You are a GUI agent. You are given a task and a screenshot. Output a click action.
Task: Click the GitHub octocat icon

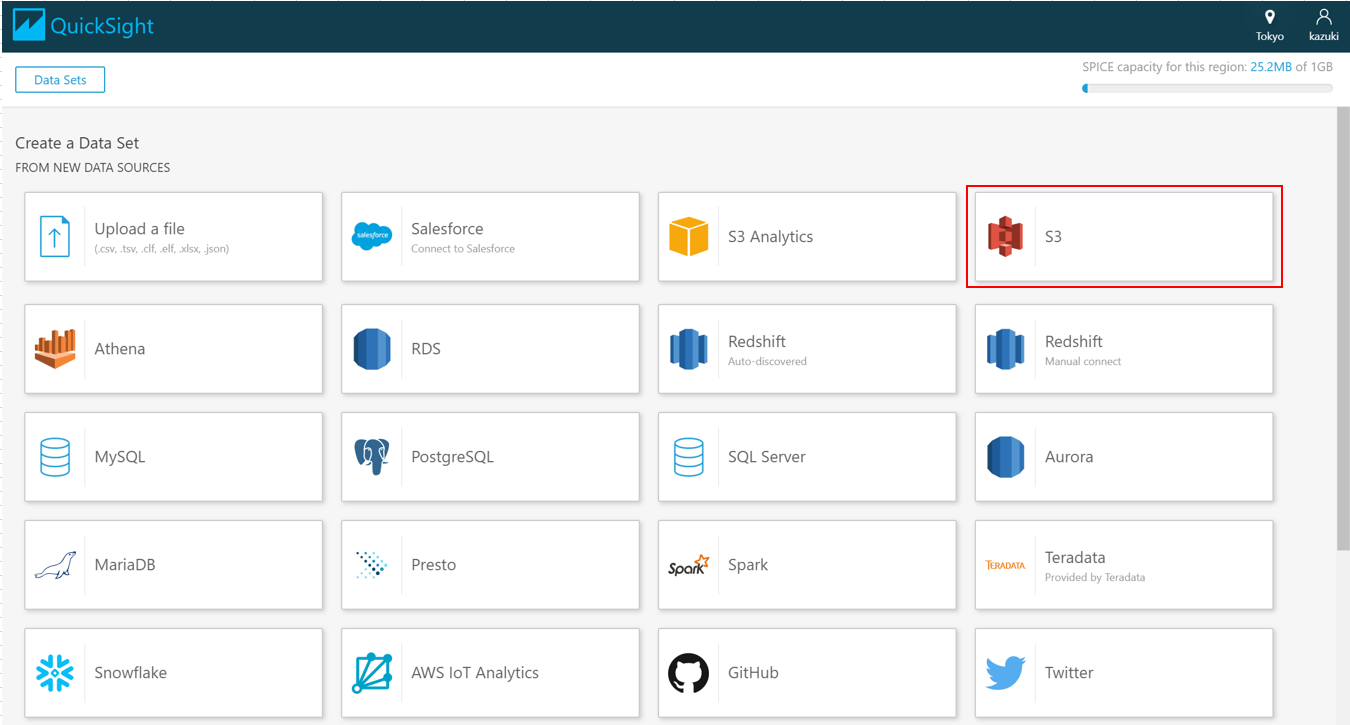pos(689,673)
